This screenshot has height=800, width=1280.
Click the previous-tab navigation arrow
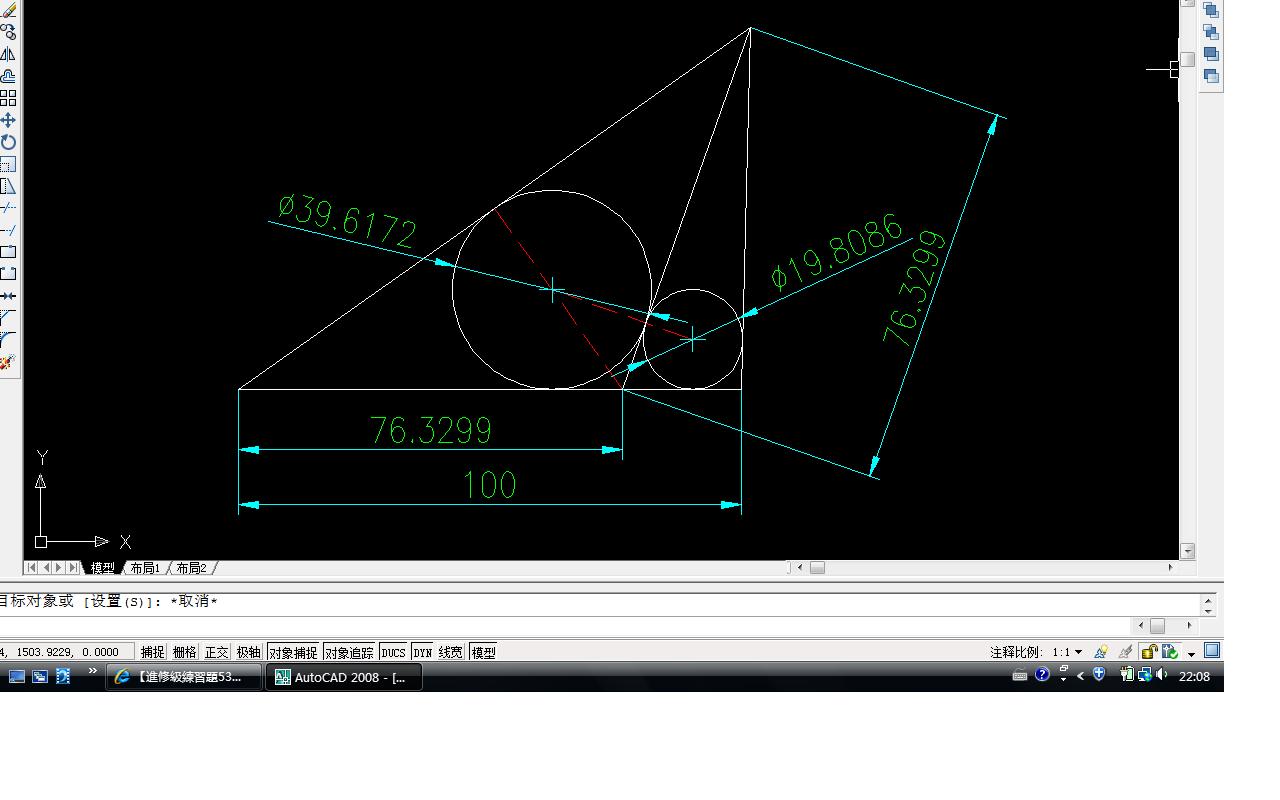click(45, 567)
